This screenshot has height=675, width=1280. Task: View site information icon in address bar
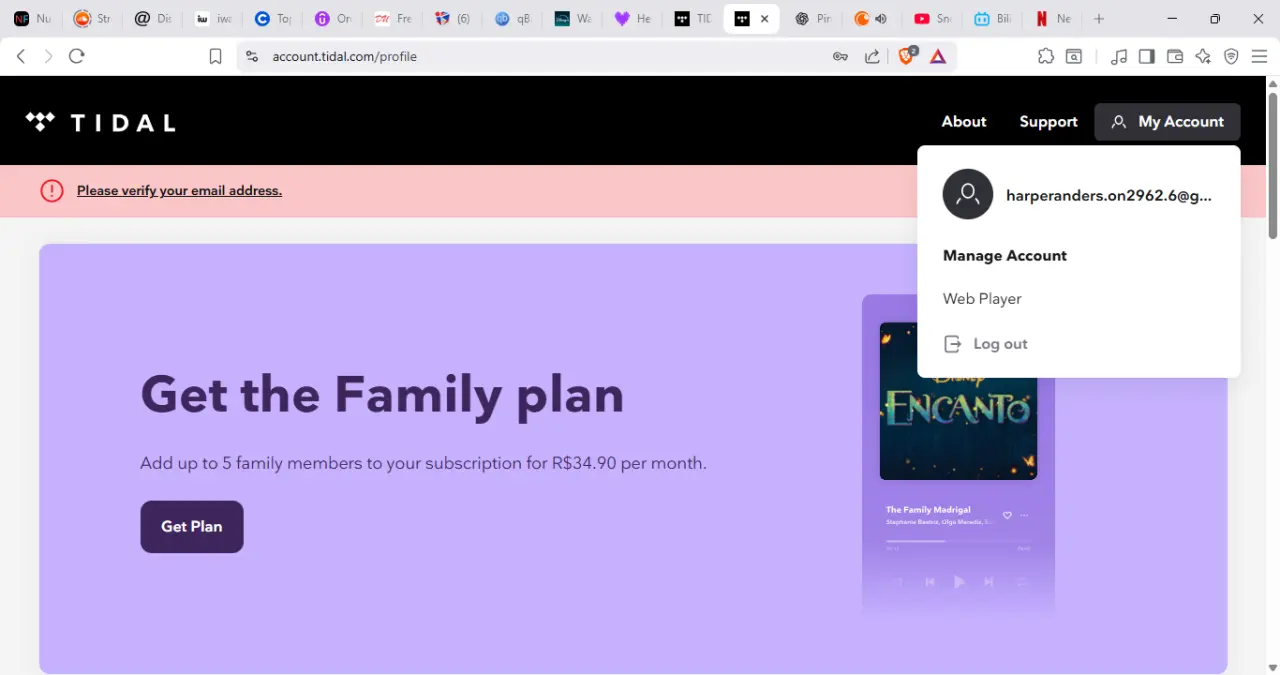[x=252, y=57]
